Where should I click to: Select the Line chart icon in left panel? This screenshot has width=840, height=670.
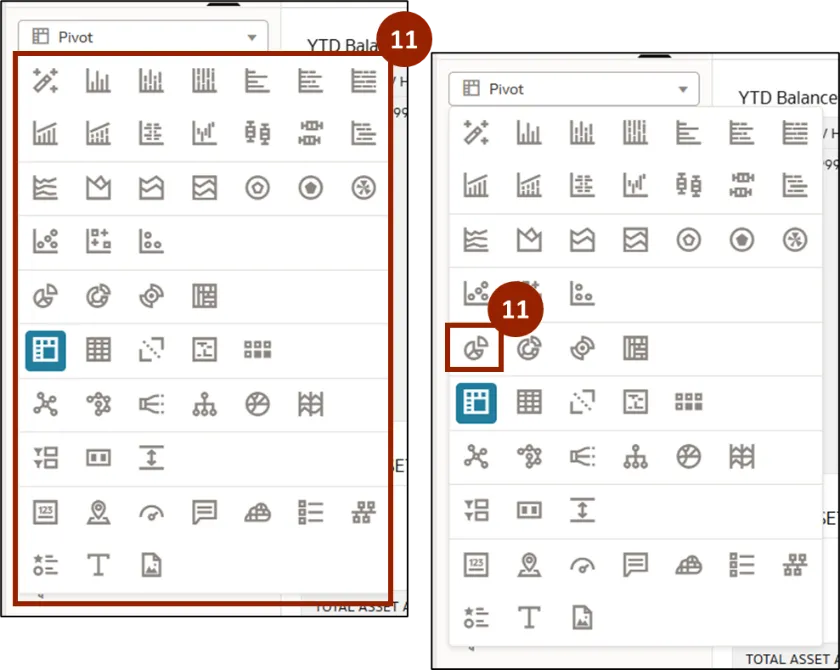click(x=46, y=187)
